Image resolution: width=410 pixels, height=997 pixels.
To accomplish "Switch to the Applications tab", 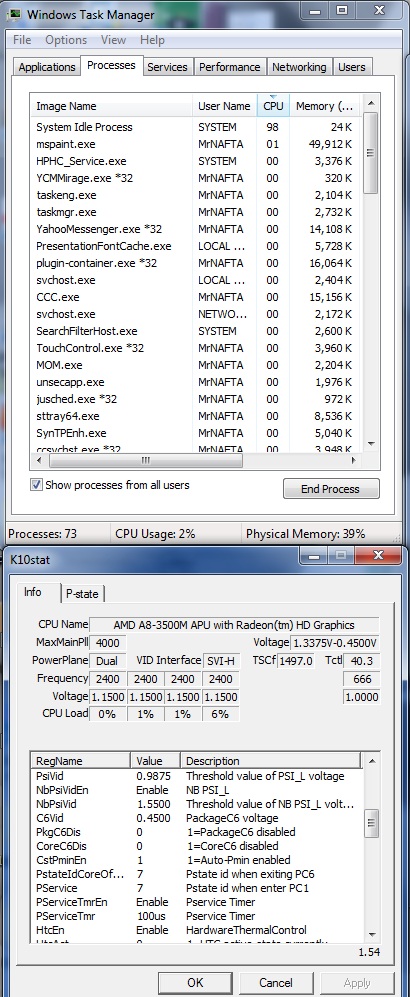I will [47, 67].
